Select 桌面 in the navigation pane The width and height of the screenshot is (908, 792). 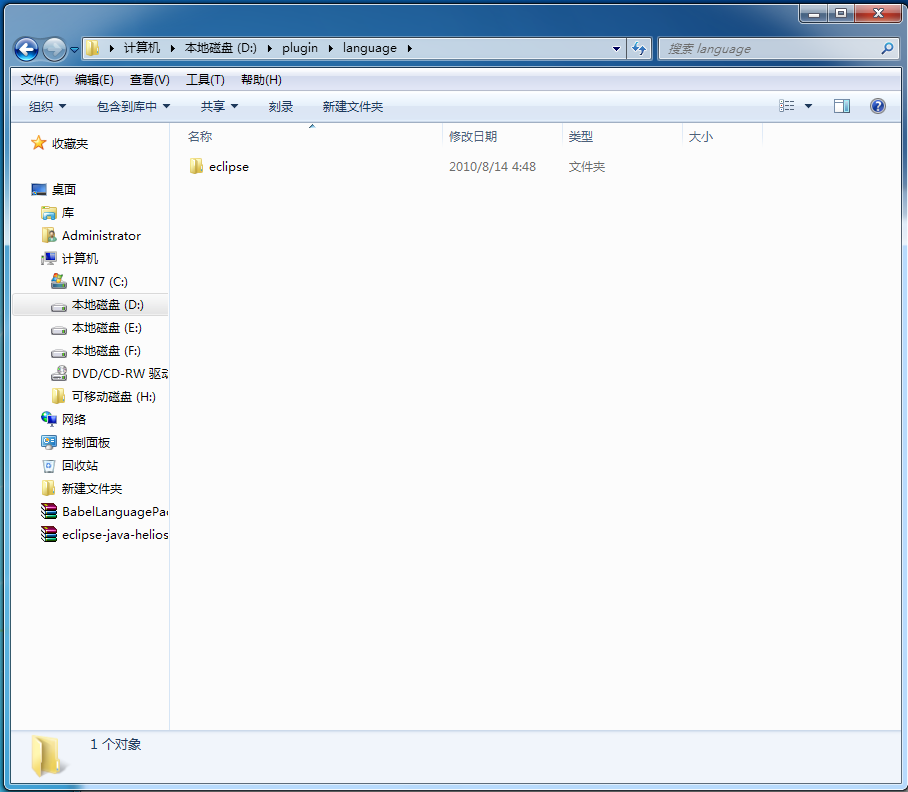(x=64, y=189)
